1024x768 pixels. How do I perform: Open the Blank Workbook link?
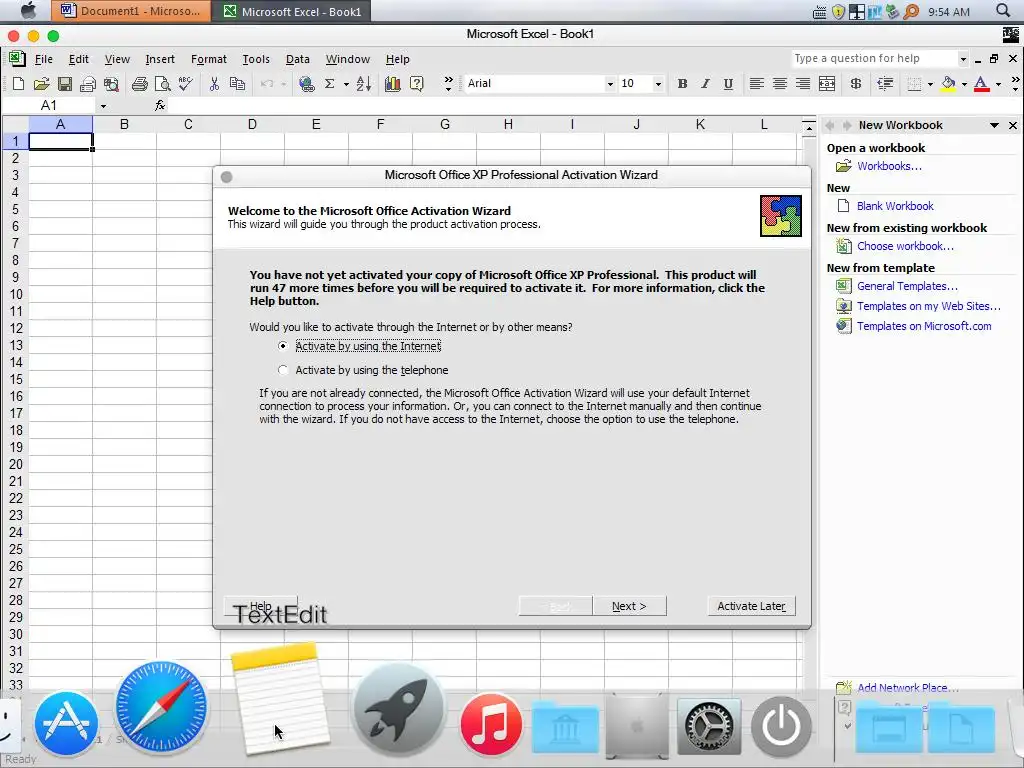click(895, 206)
